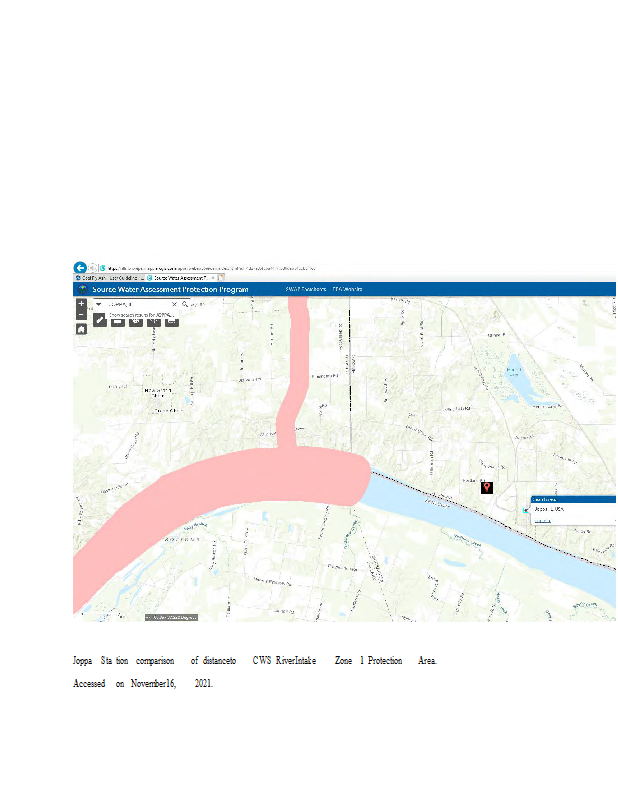Reset map to home extent
This screenshot has width=618, height=800.
[x=81, y=328]
